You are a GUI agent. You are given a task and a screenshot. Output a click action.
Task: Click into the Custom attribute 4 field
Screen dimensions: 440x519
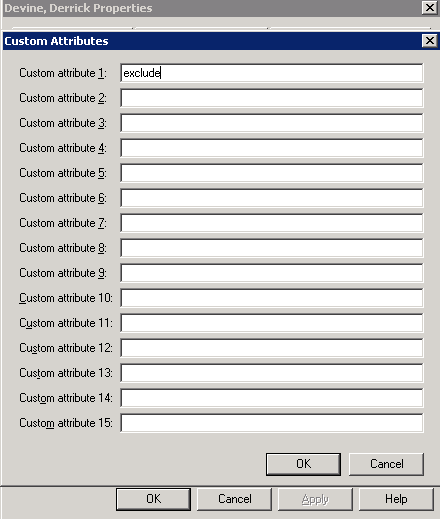click(x=272, y=148)
